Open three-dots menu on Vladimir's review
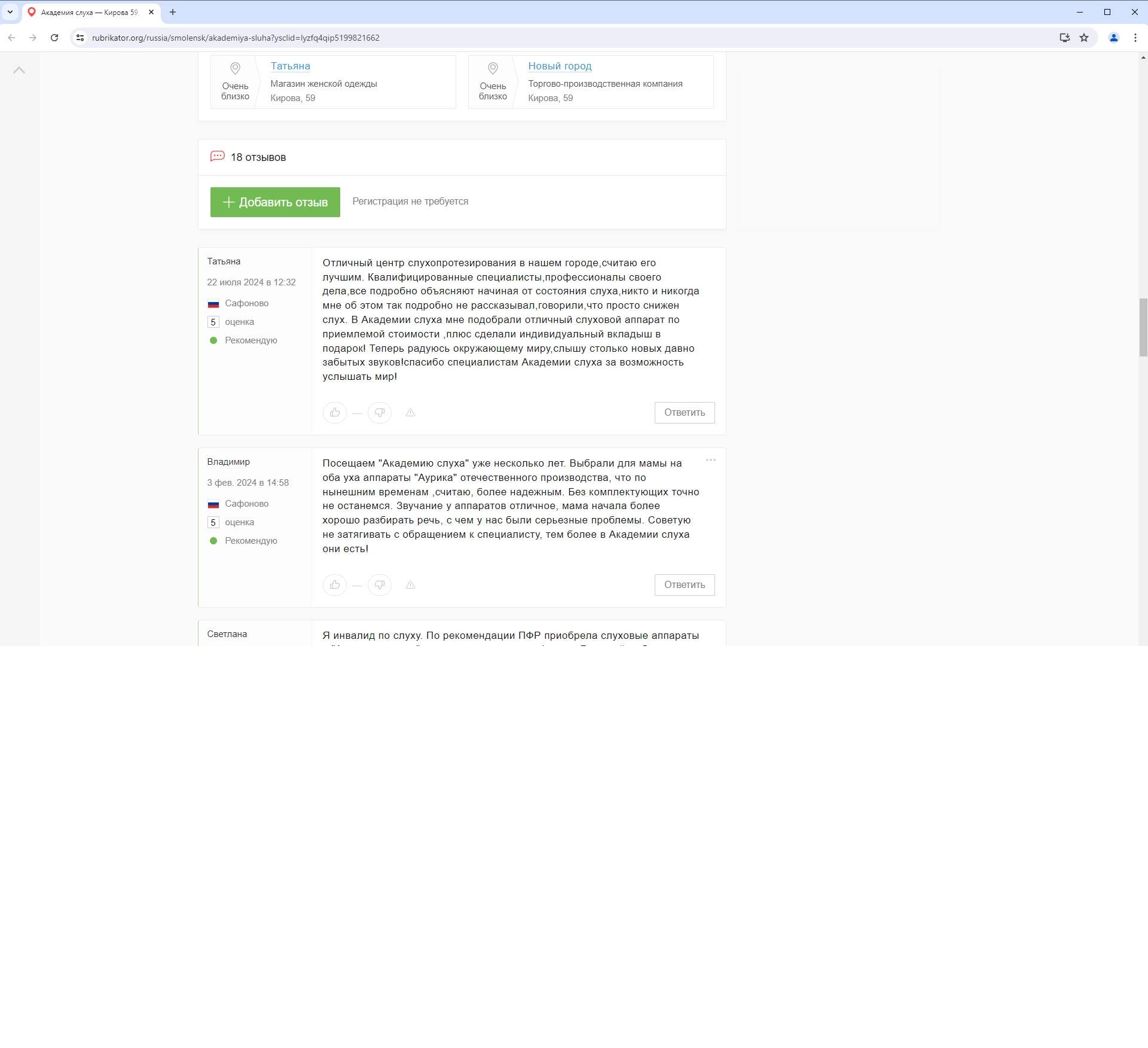This screenshot has height=1048, width=1148. click(710, 460)
